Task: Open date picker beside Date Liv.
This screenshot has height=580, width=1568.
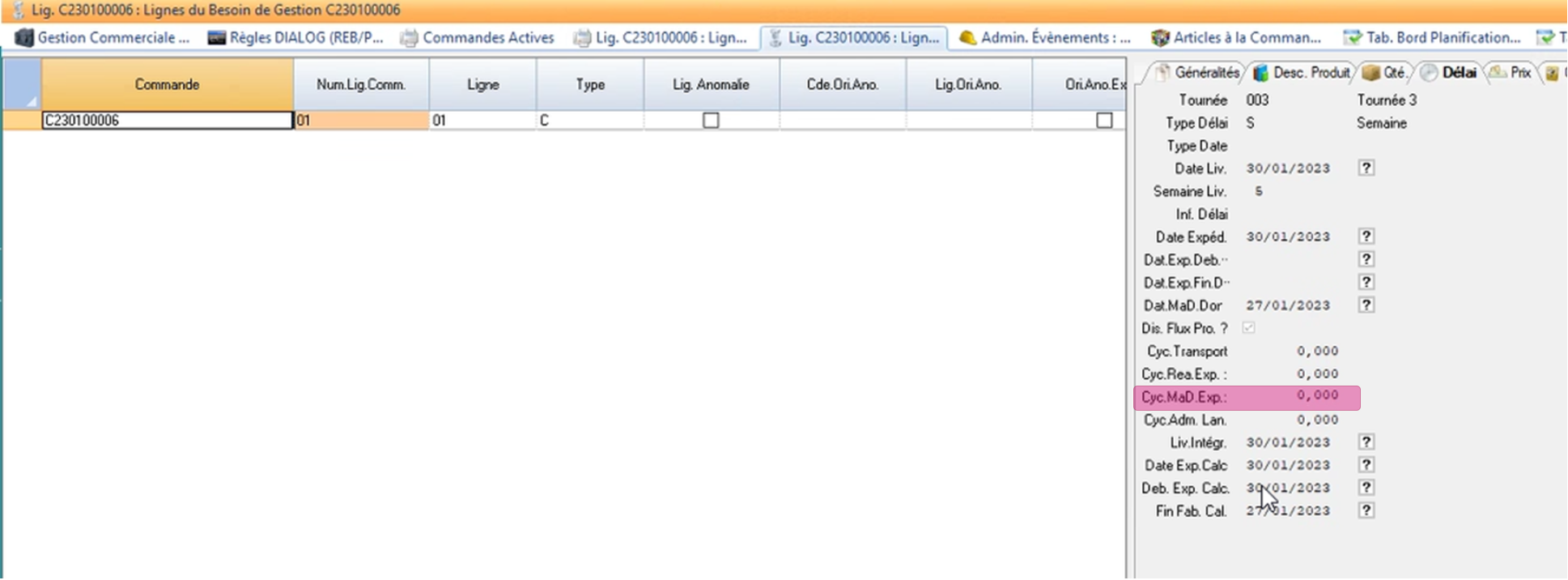Action: (x=1366, y=168)
